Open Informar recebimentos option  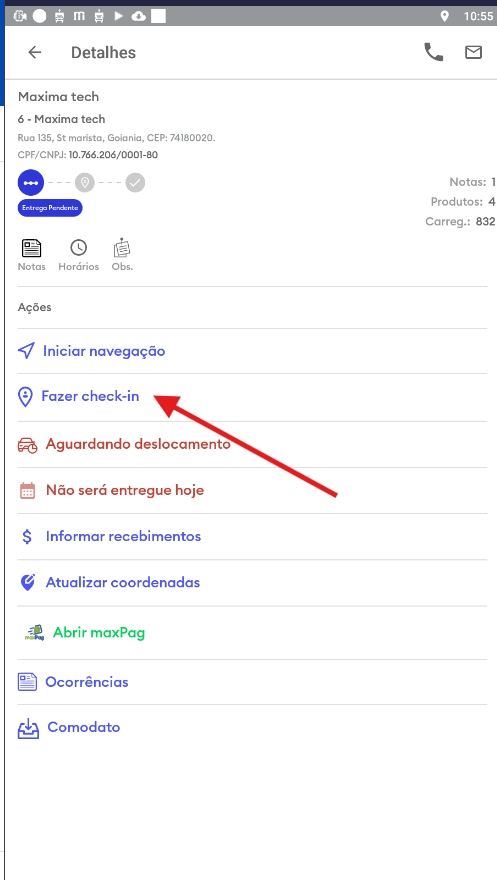pos(252,537)
